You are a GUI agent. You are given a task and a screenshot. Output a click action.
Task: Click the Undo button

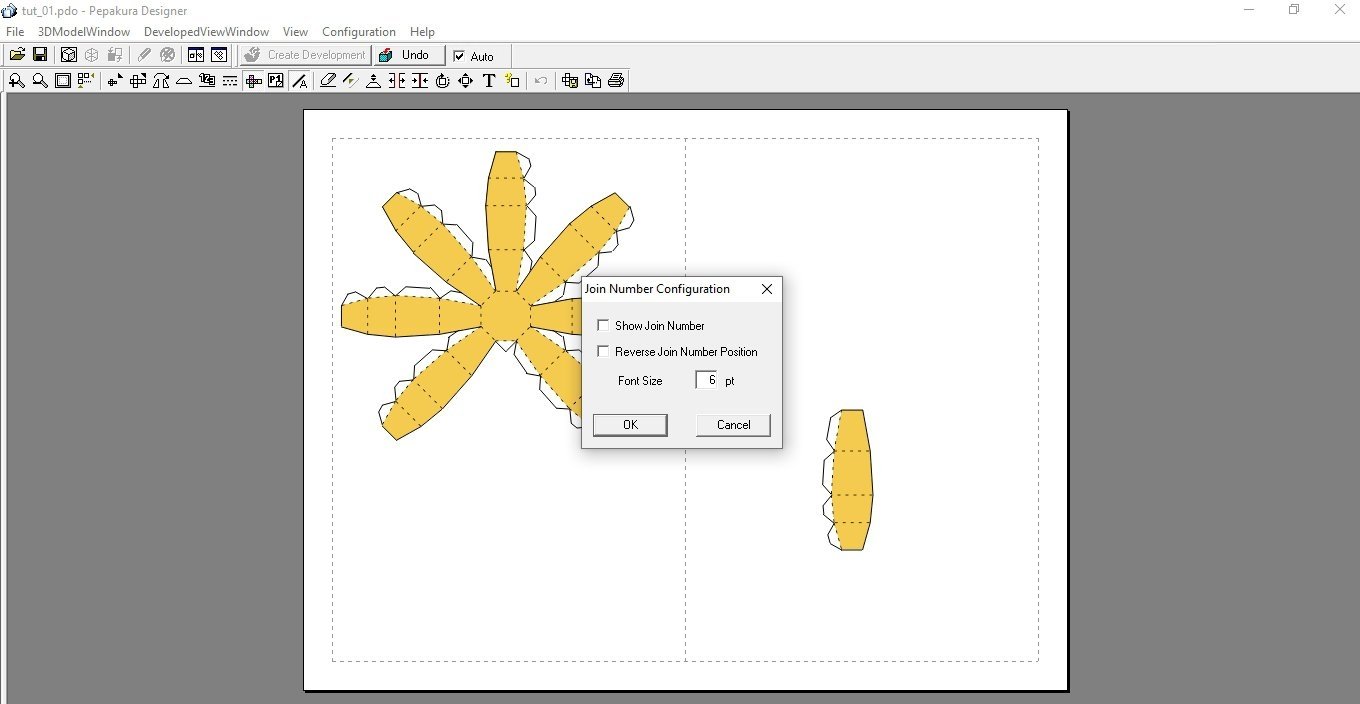coord(408,55)
